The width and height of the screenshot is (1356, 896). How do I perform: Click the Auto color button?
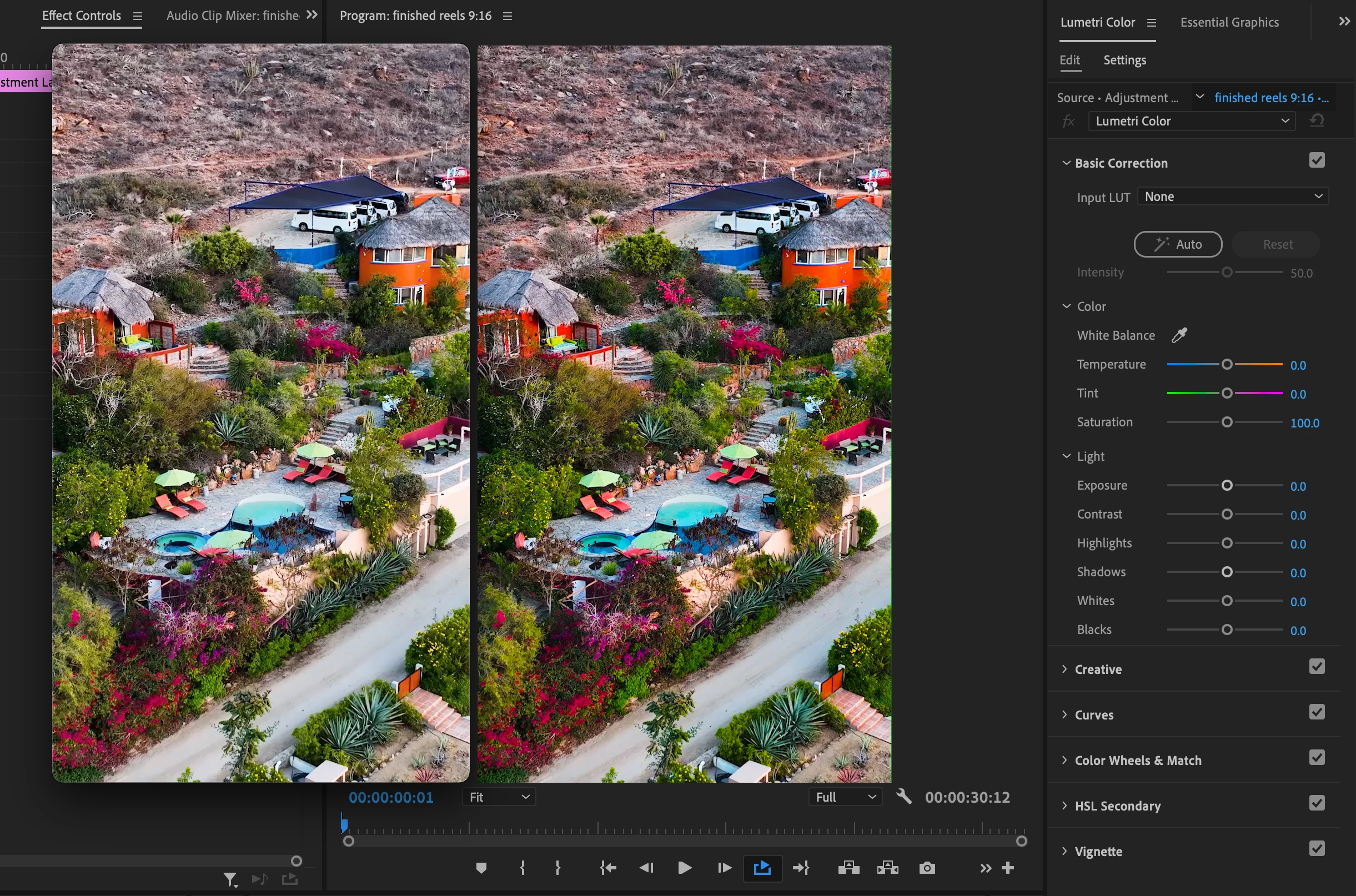(x=1178, y=245)
